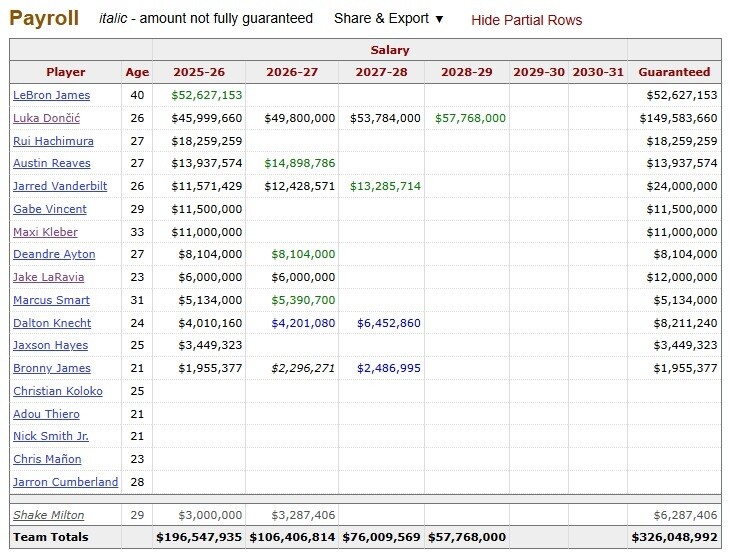Select Rui Hachimura's $18,259,259 2025-26 salary
The image size is (732, 555).
206,141
